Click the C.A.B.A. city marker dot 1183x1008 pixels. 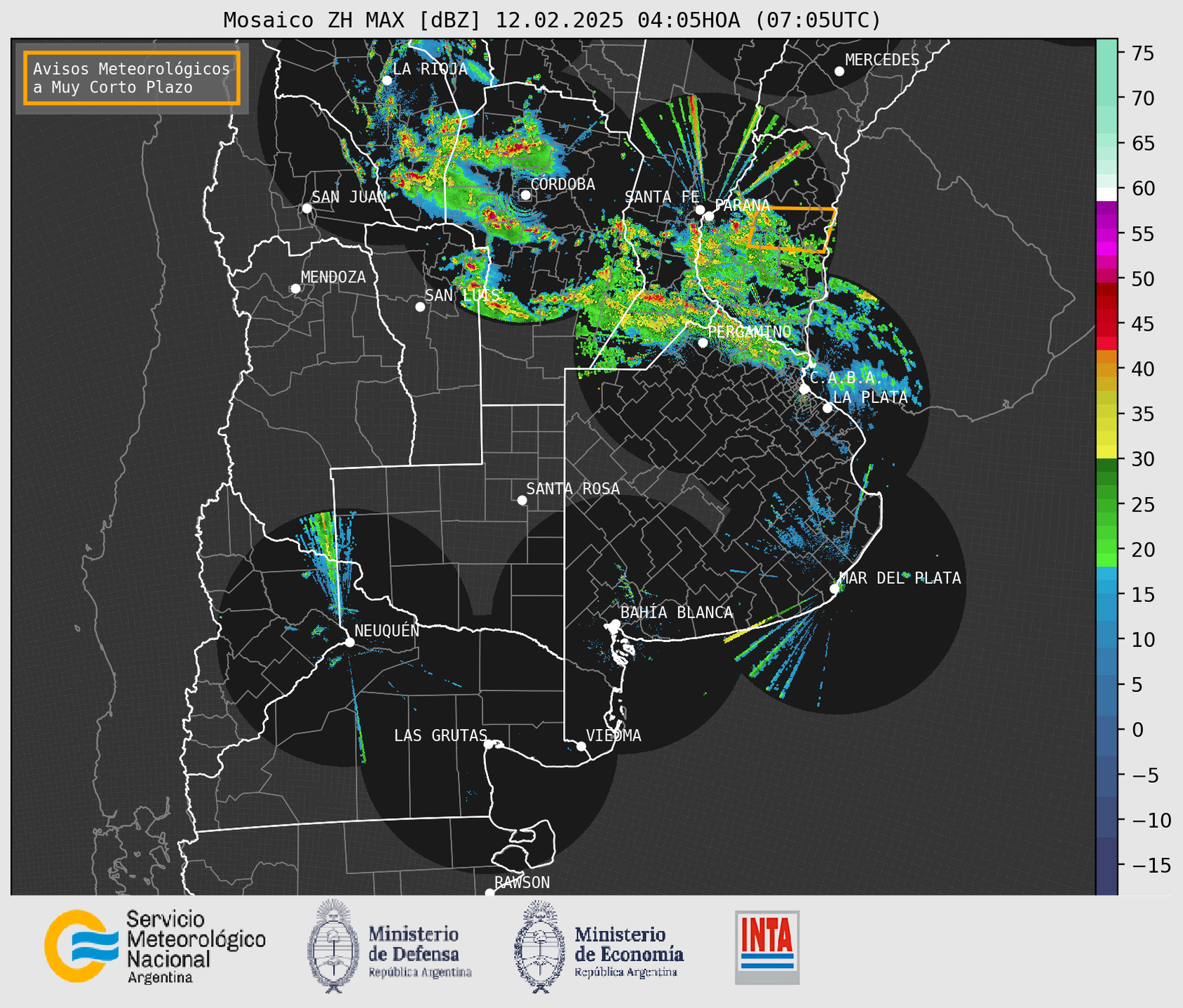(x=805, y=389)
